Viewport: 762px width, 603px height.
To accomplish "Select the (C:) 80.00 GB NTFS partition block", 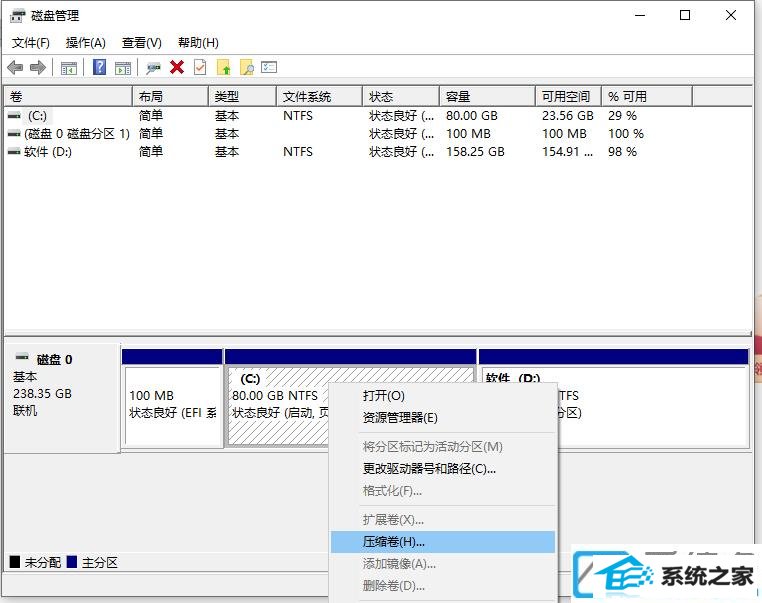I will [x=278, y=397].
